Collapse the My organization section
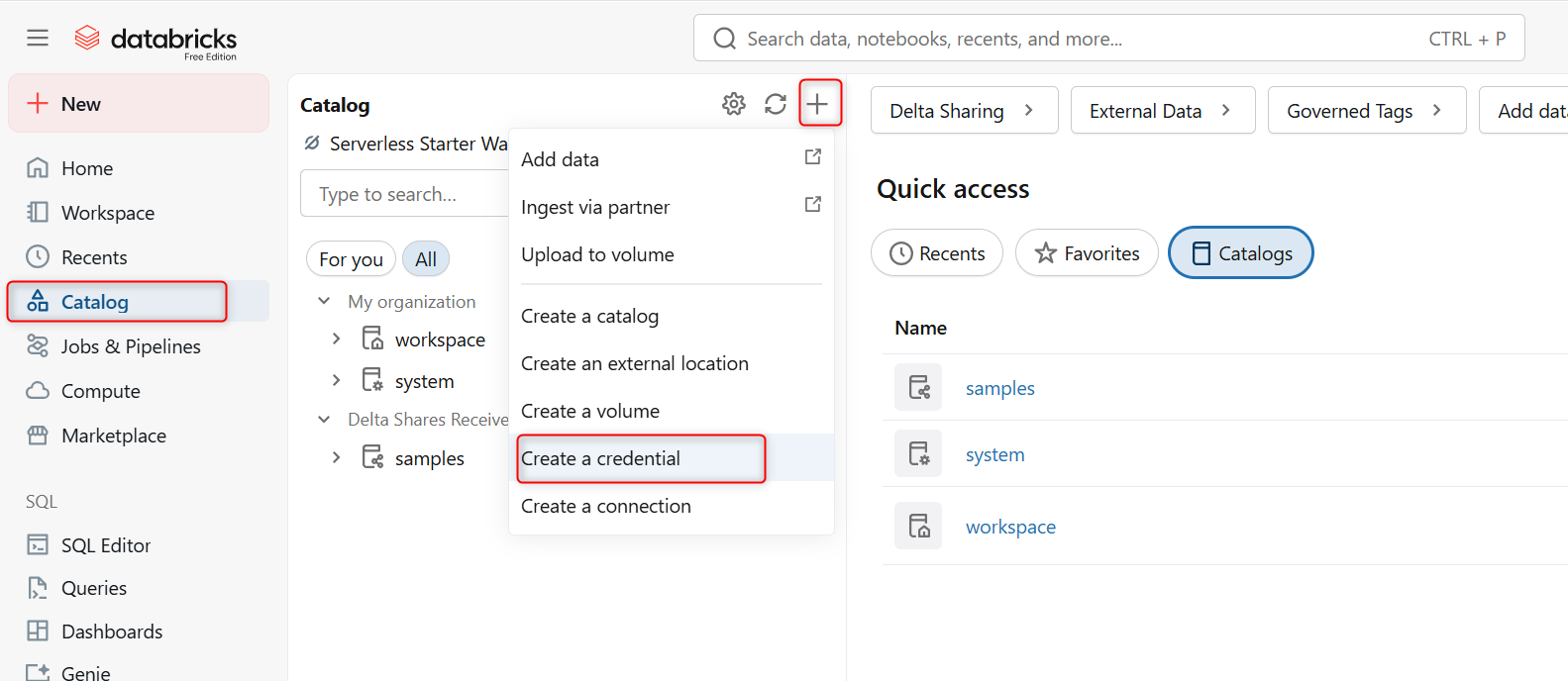This screenshot has height=681, width=1568. (324, 301)
